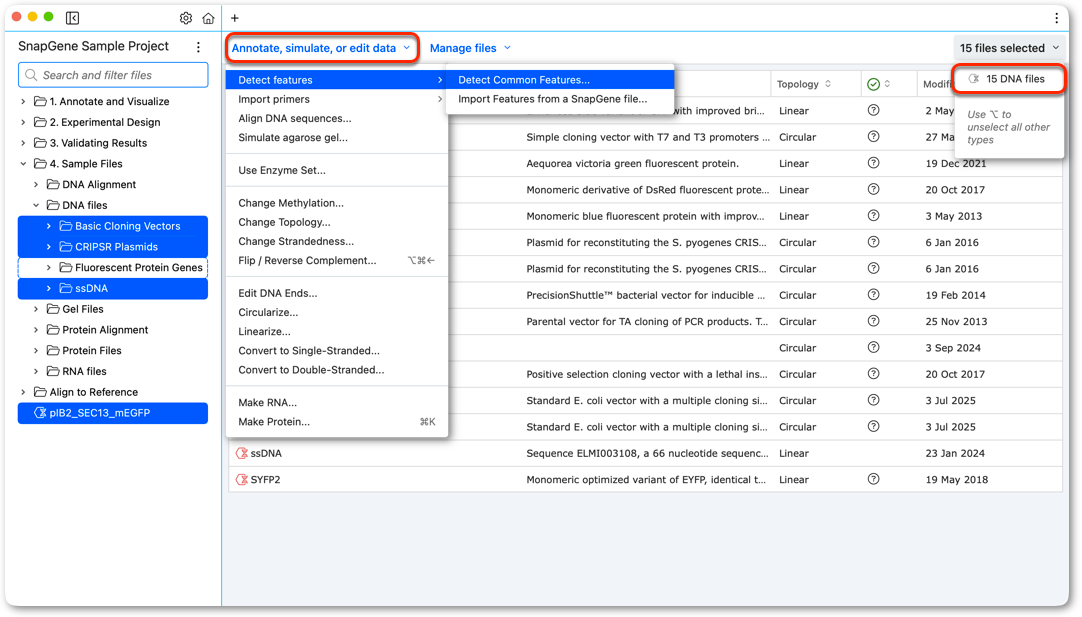Choose Detect Common Features submenu item
This screenshot has width=1082, height=617.
coord(560,80)
